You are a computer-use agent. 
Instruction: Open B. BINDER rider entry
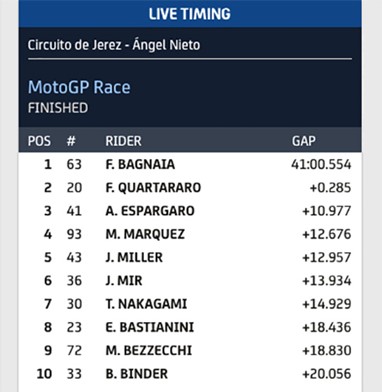(x=137, y=374)
